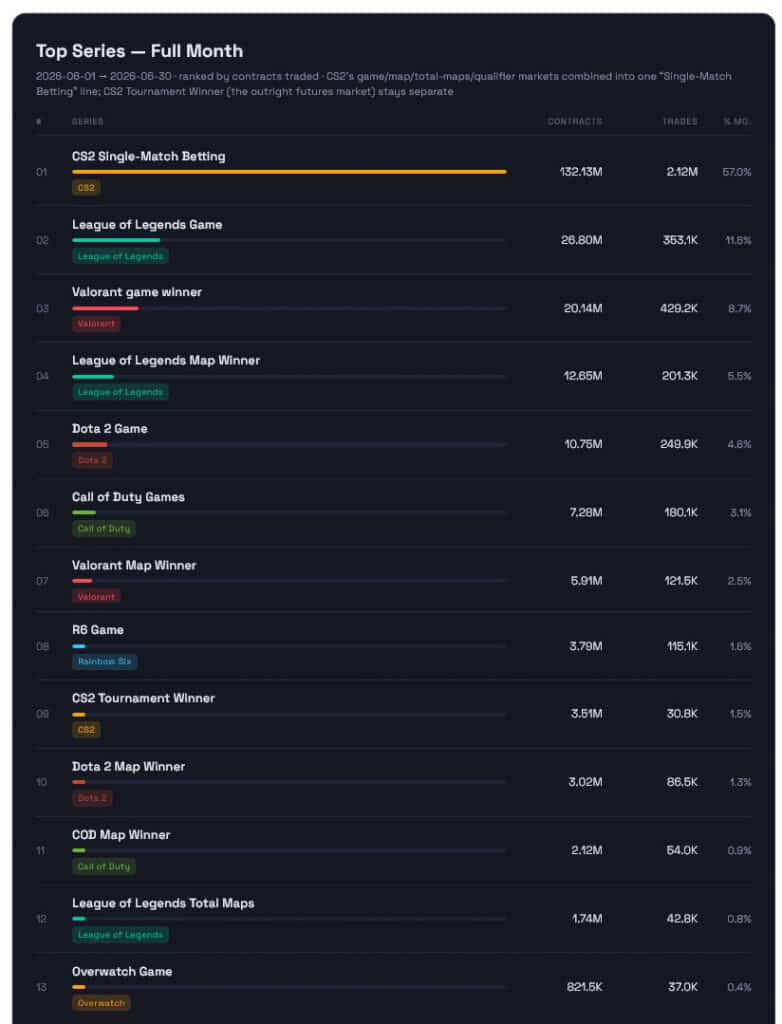This screenshot has width=782, height=1024.
Task: Click 3.02M contracts value
Action: [x=585, y=782]
